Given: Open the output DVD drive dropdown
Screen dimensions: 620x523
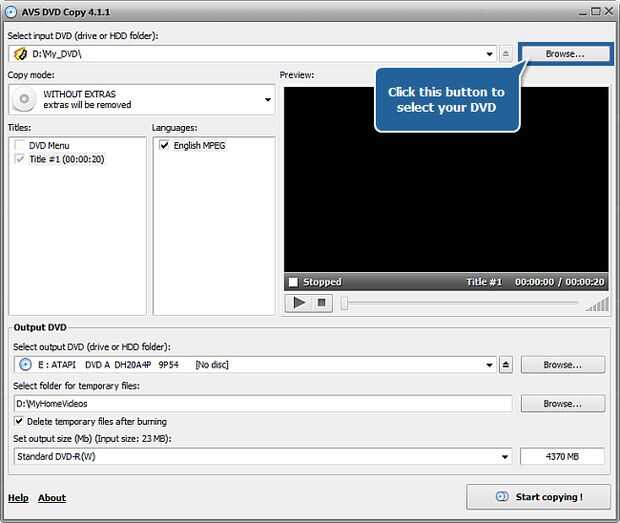Looking at the screenshot, I should pyautogui.click(x=490, y=364).
